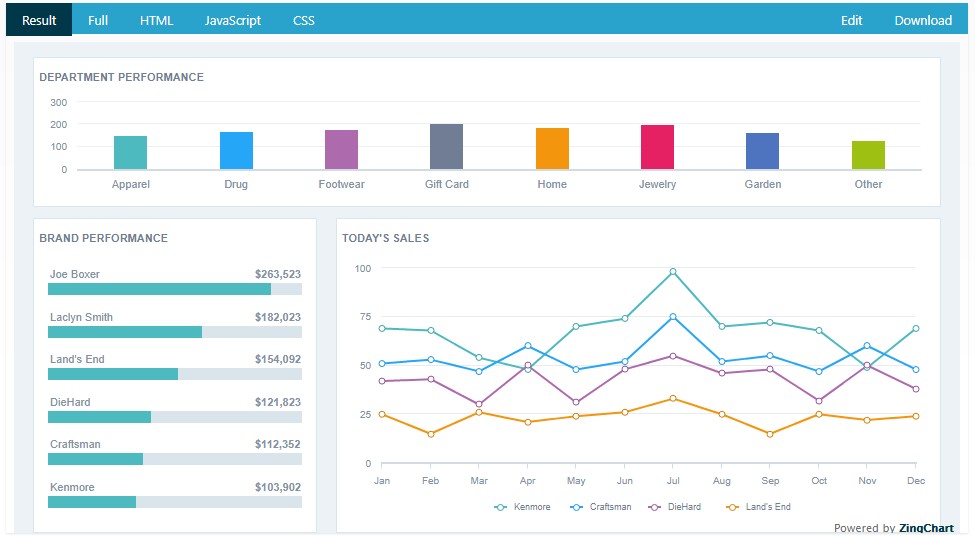Select the blue Drug bar
The image size is (975, 537).
pos(236,150)
